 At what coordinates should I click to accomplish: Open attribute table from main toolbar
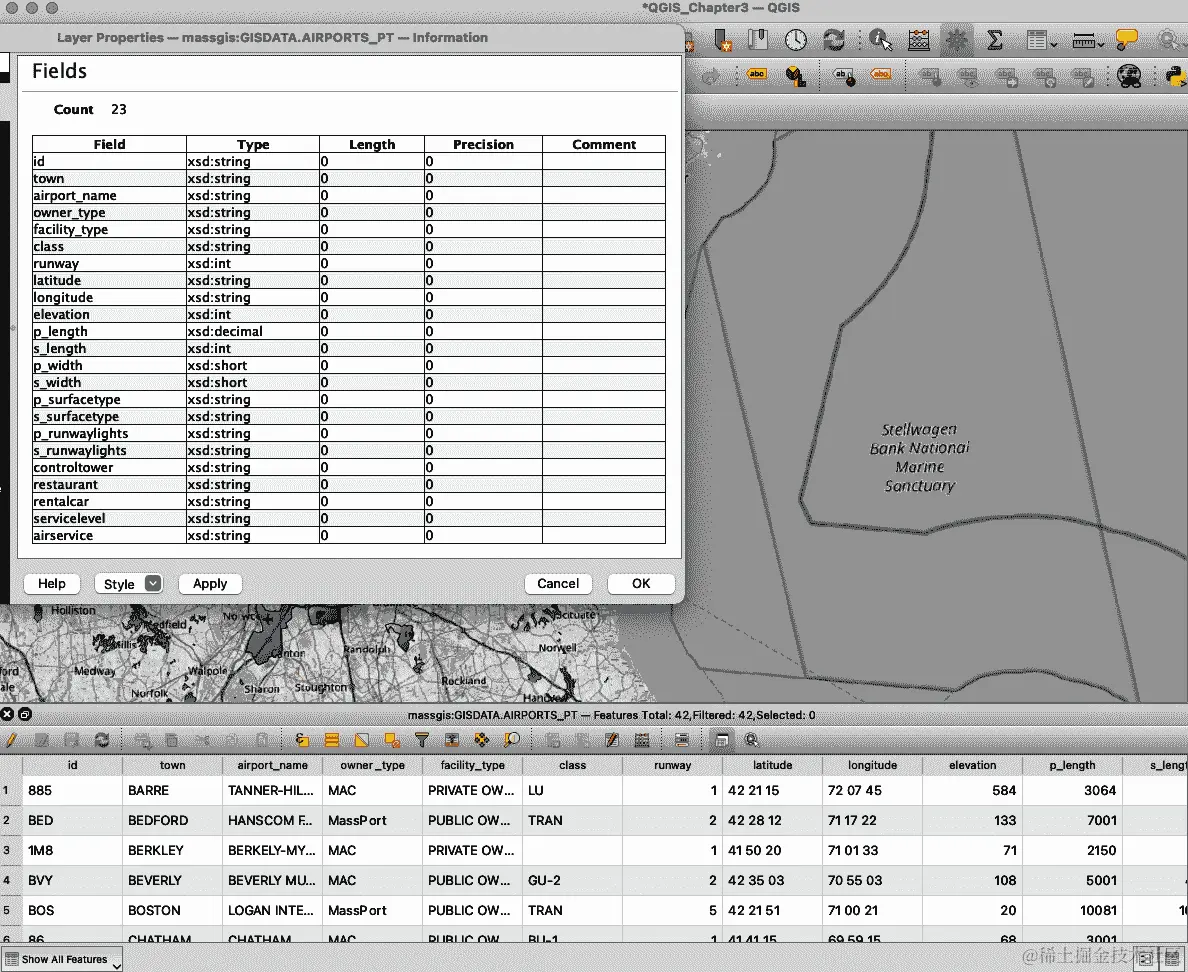coord(1036,40)
